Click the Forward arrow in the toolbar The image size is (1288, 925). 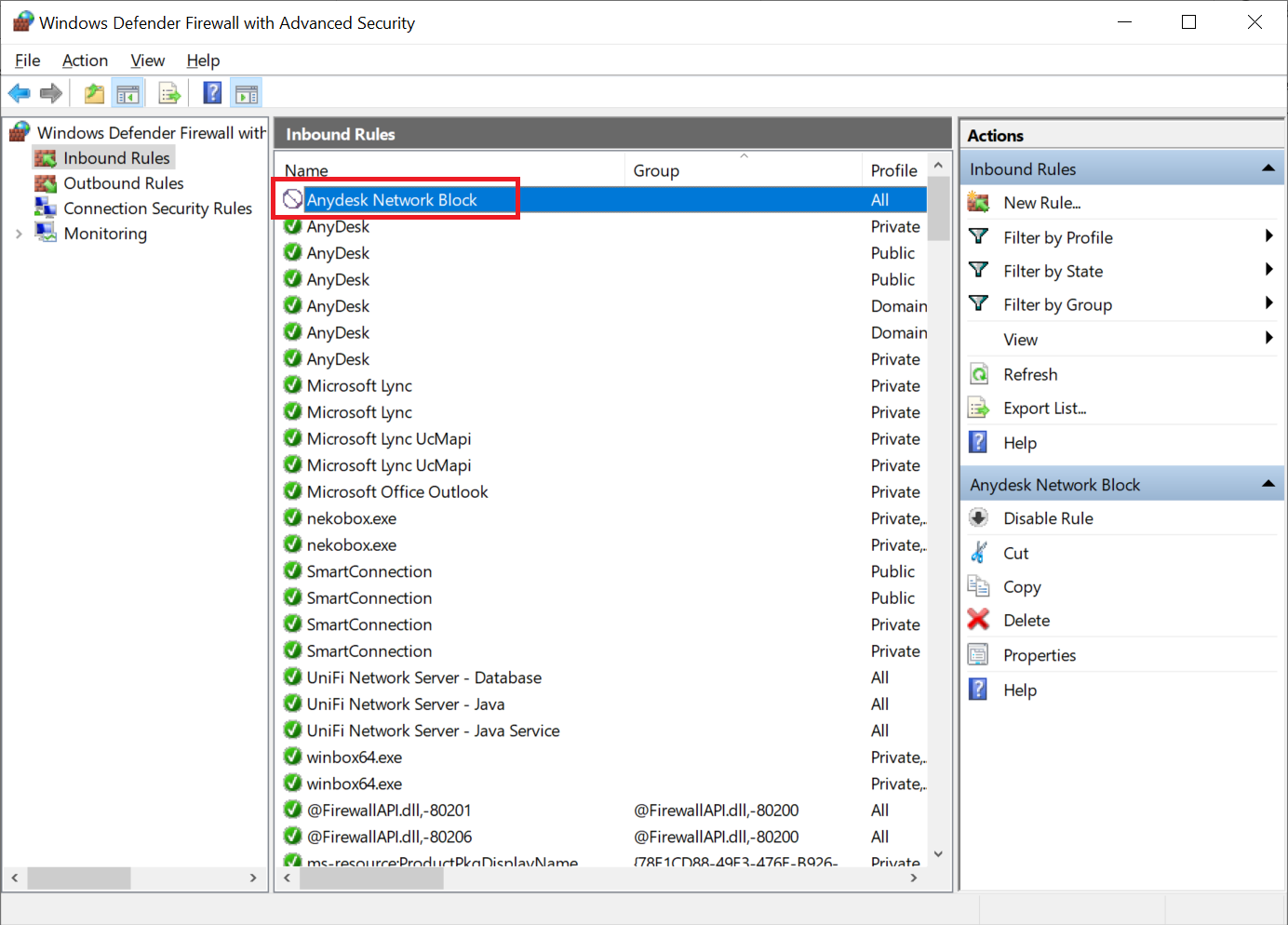pos(51,93)
